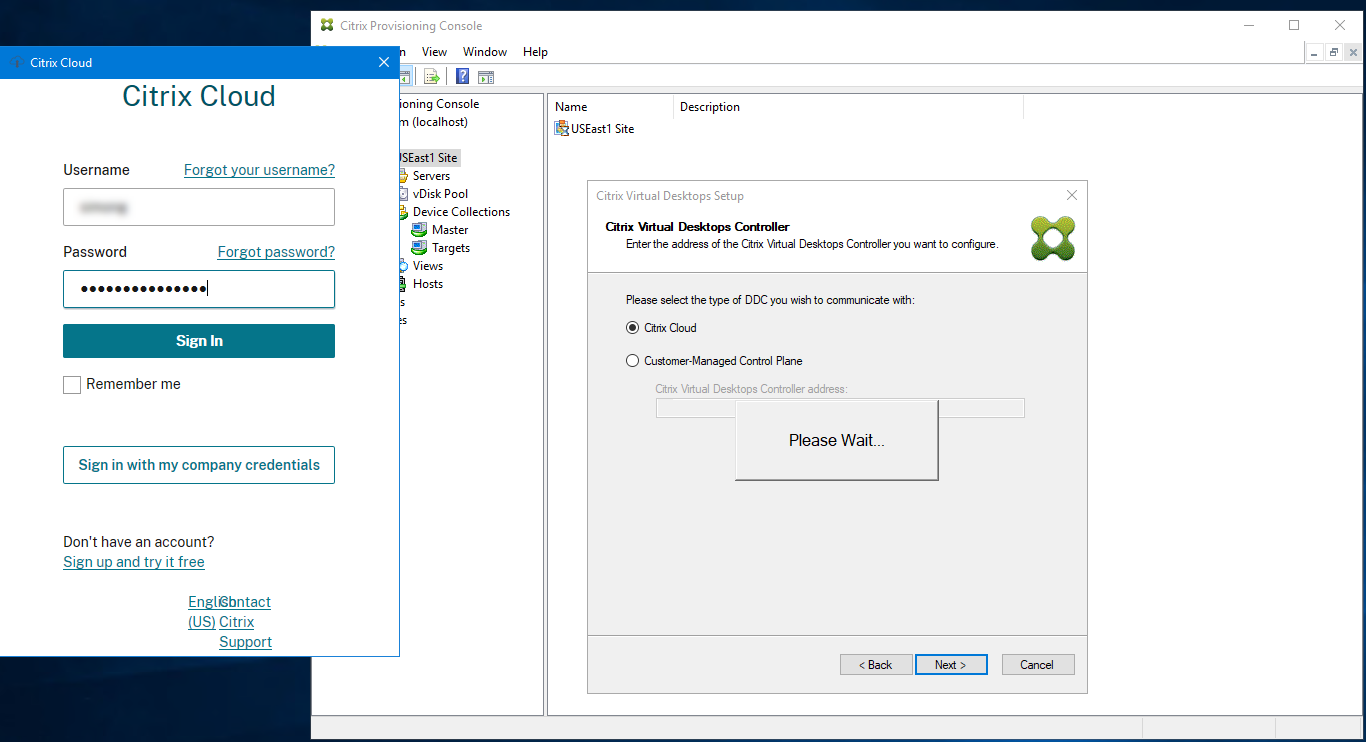This screenshot has width=1366, height=742.
Task: Open help using the question mark toolbar icon
Action: point(461,76)
